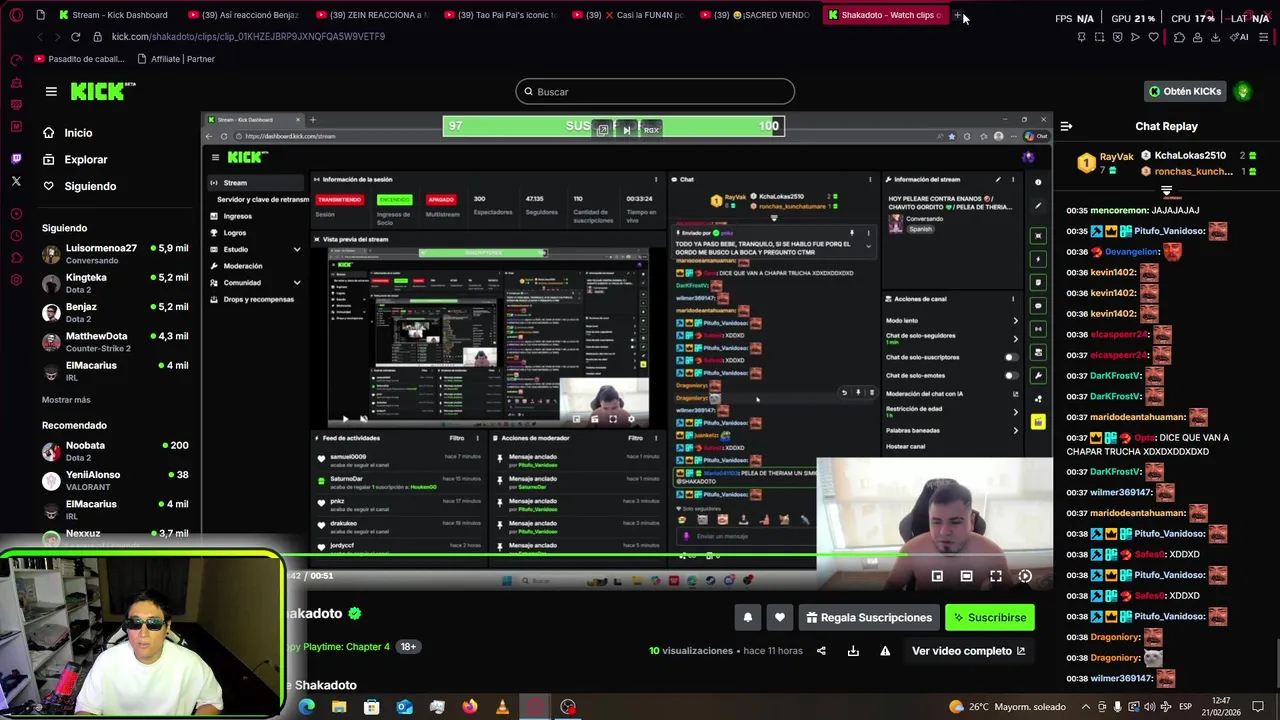Focus the Buscar search field
Viewport: 1280px width, 720px height.
click(655, 92)
